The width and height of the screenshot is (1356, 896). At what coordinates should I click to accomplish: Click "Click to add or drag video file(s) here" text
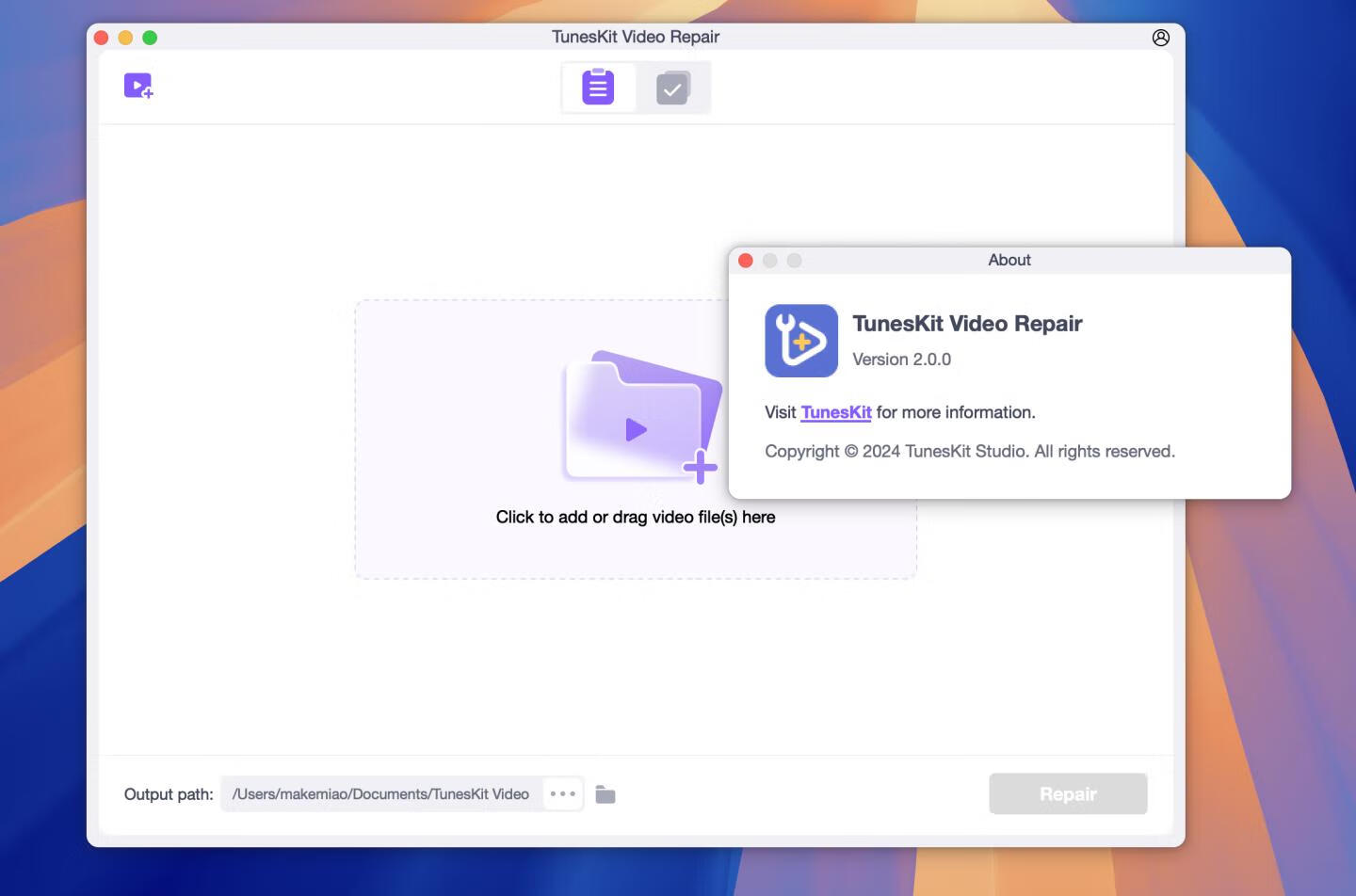point(636,517)
